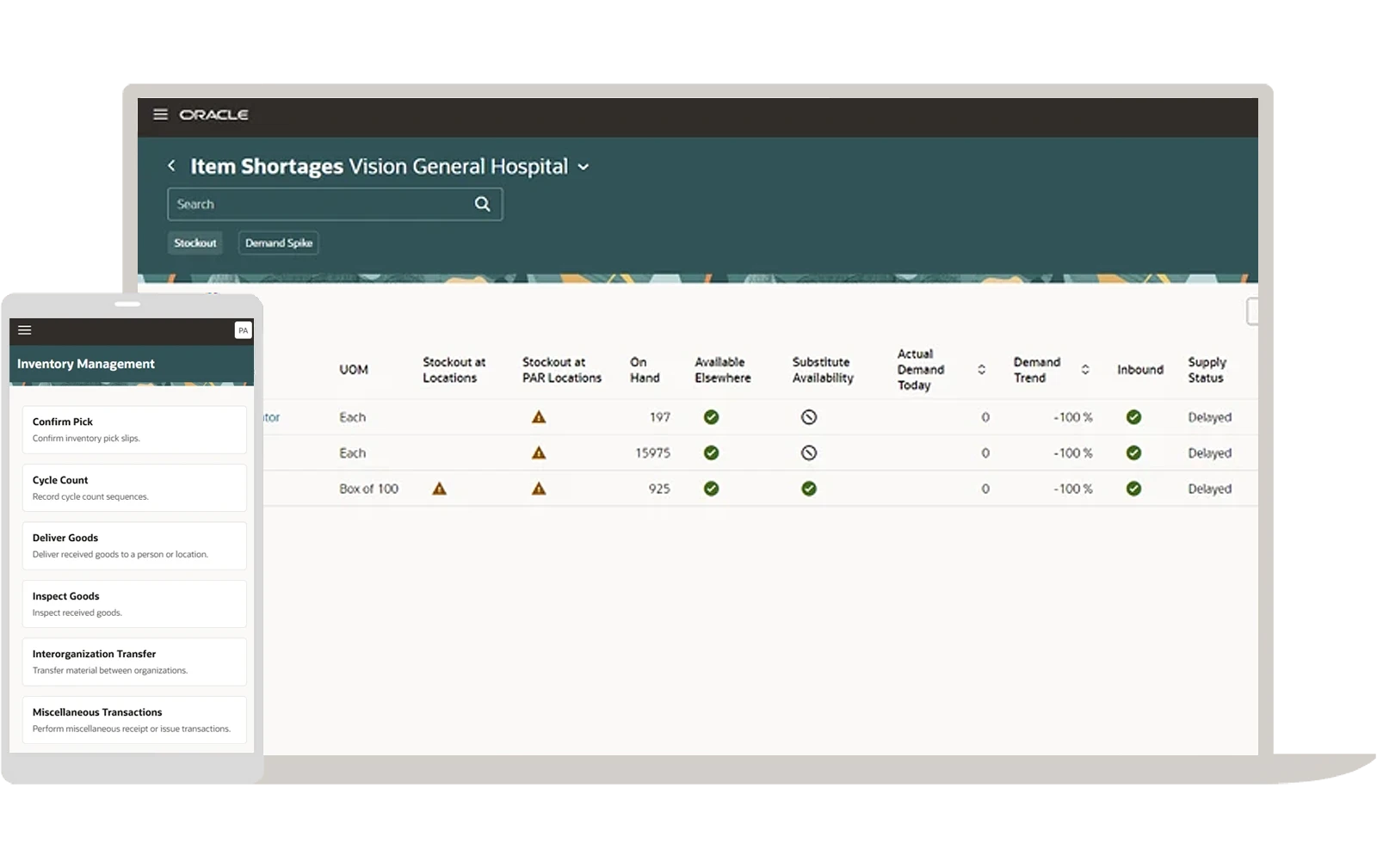The height and width of the screenshot is (868, 1377).
Task: Select Deliver Goods task card
Action: [134, 545]
